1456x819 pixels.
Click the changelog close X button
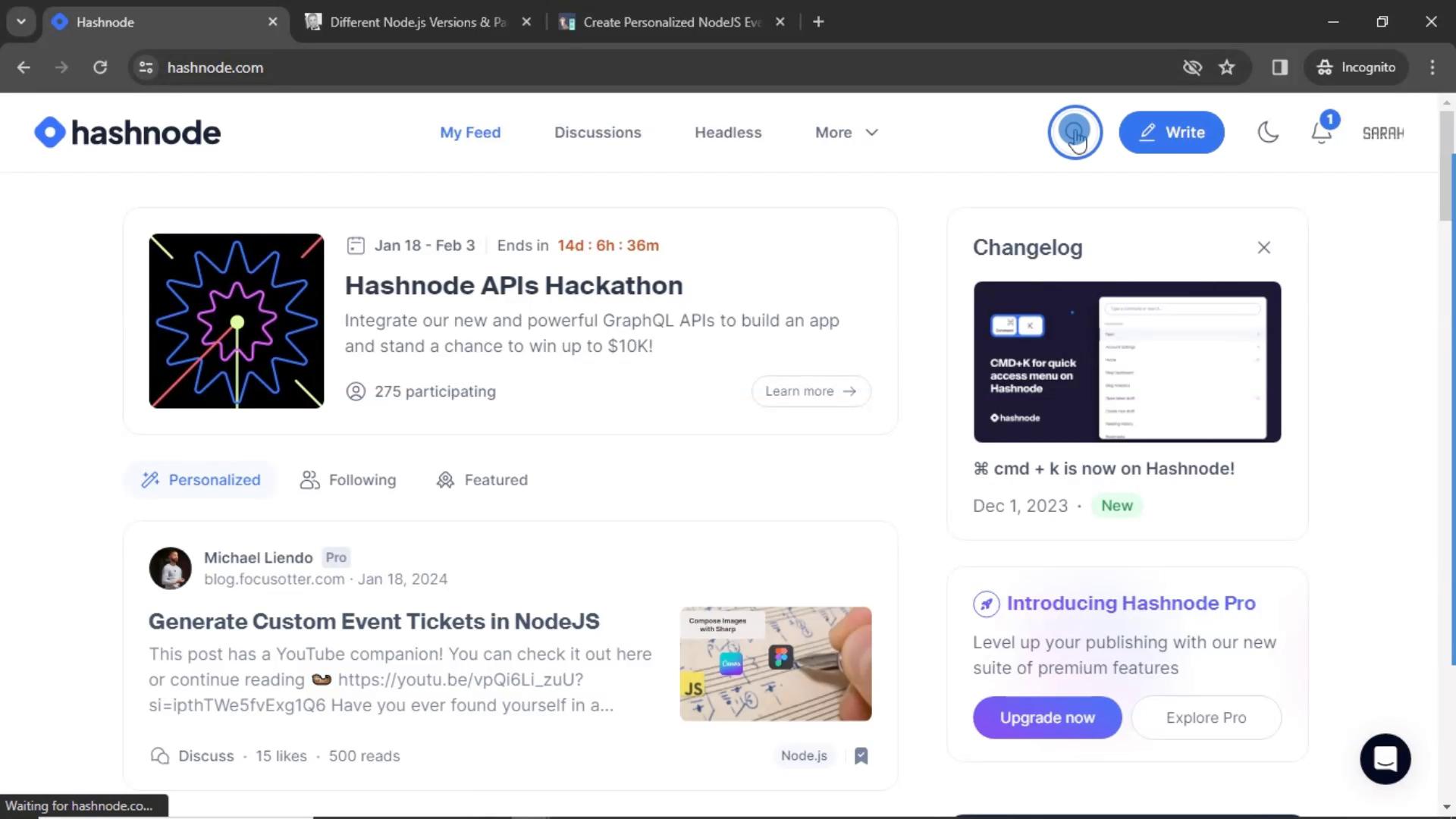pos(1263,247)
